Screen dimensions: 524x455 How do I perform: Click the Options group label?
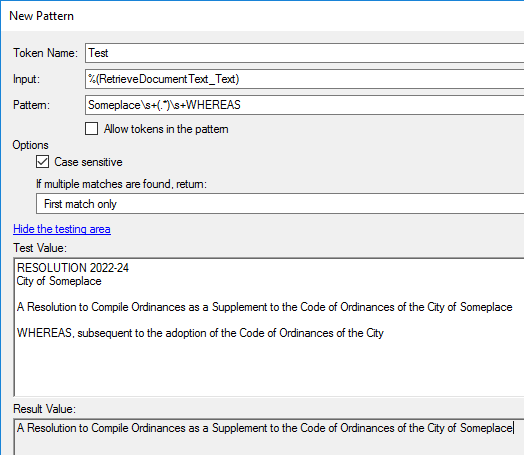(30, 145)
